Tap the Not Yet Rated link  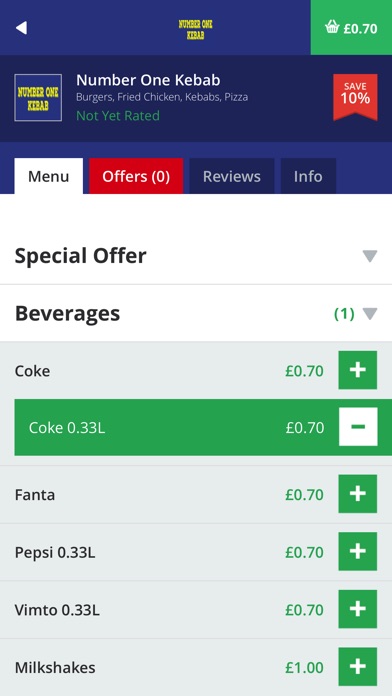(118, 116)
